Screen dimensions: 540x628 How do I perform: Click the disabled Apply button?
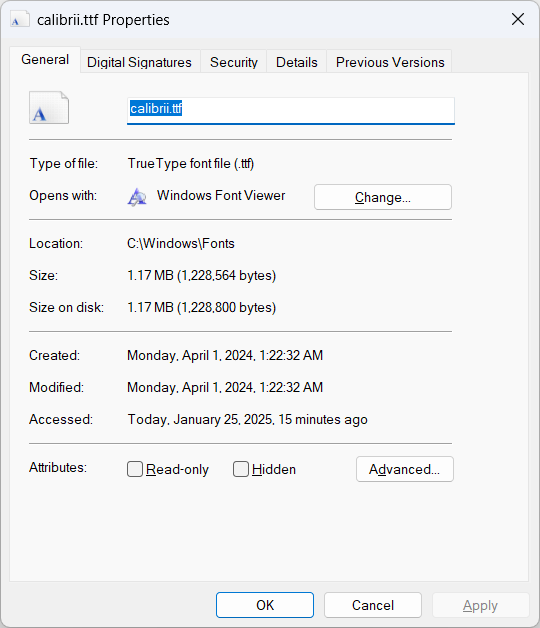click(x=481, y=605)
